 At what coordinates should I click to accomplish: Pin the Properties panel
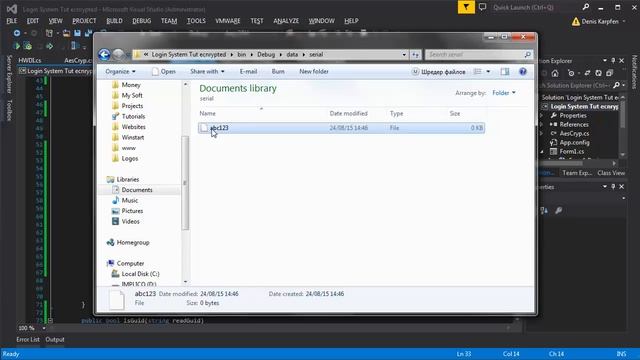[x=613, y=187]
